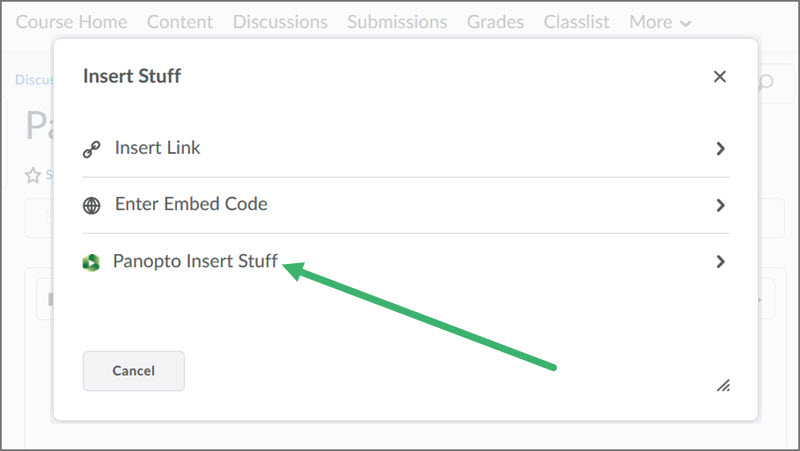This screenshot has height=451, width=800.
Task: Open the Classlist navbar link
Action: pyautogui.click(x=577, y=22)
